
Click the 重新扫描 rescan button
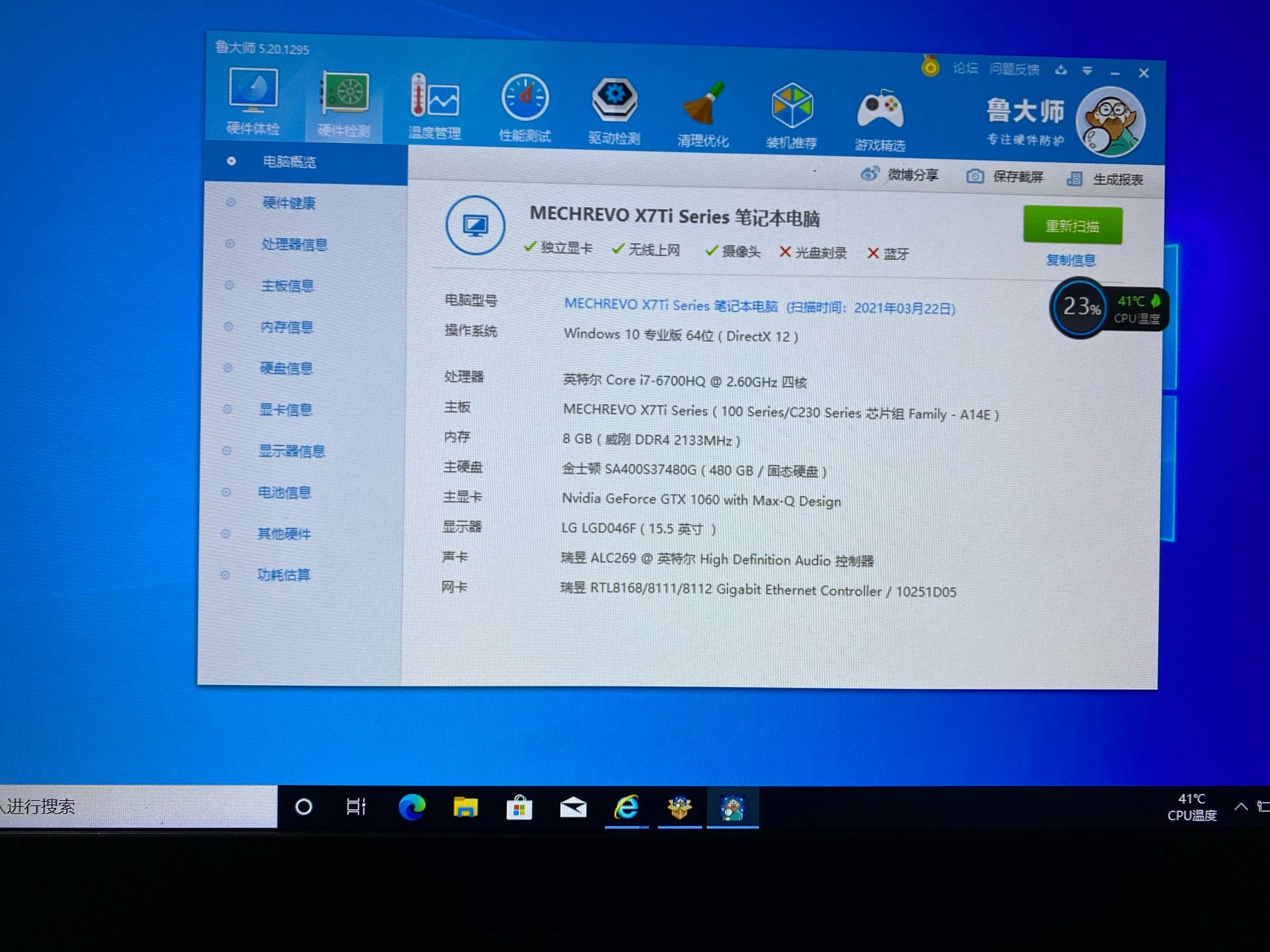1072,225
